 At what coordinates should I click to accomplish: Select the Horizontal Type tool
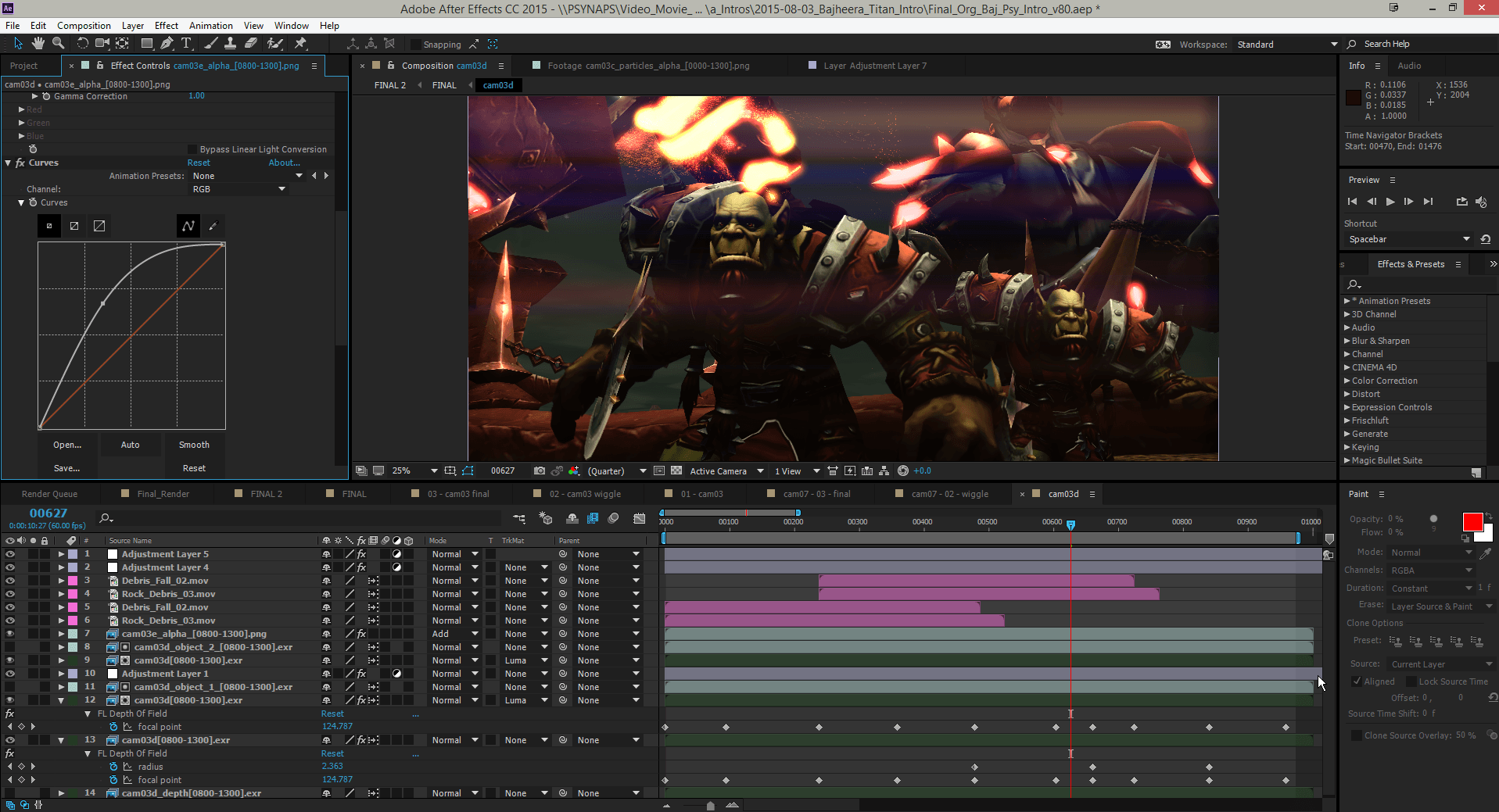186,44
